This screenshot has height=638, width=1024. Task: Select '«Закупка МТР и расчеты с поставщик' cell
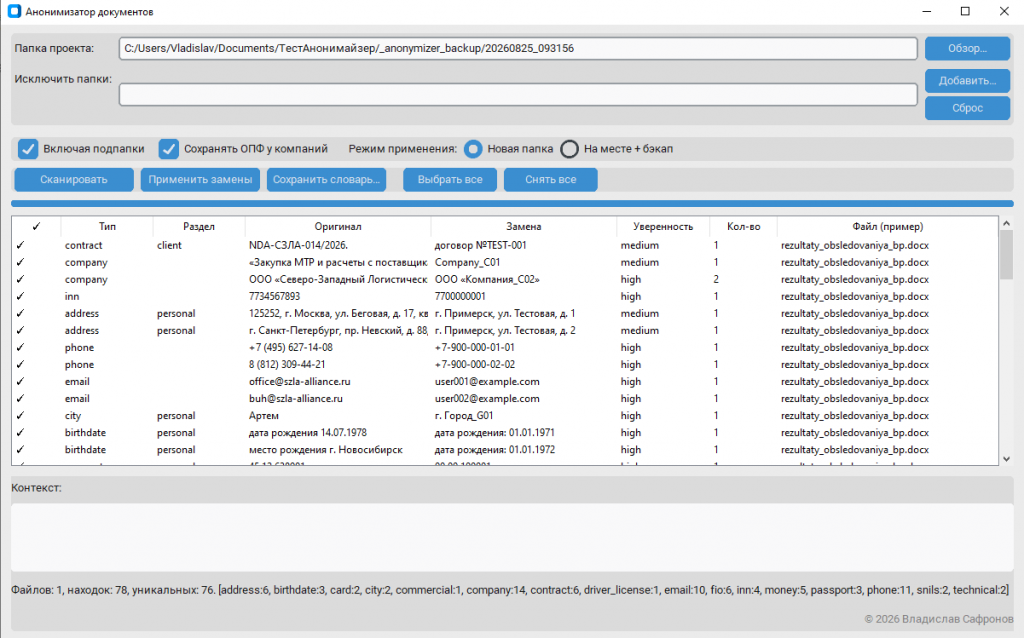(338, 263)
